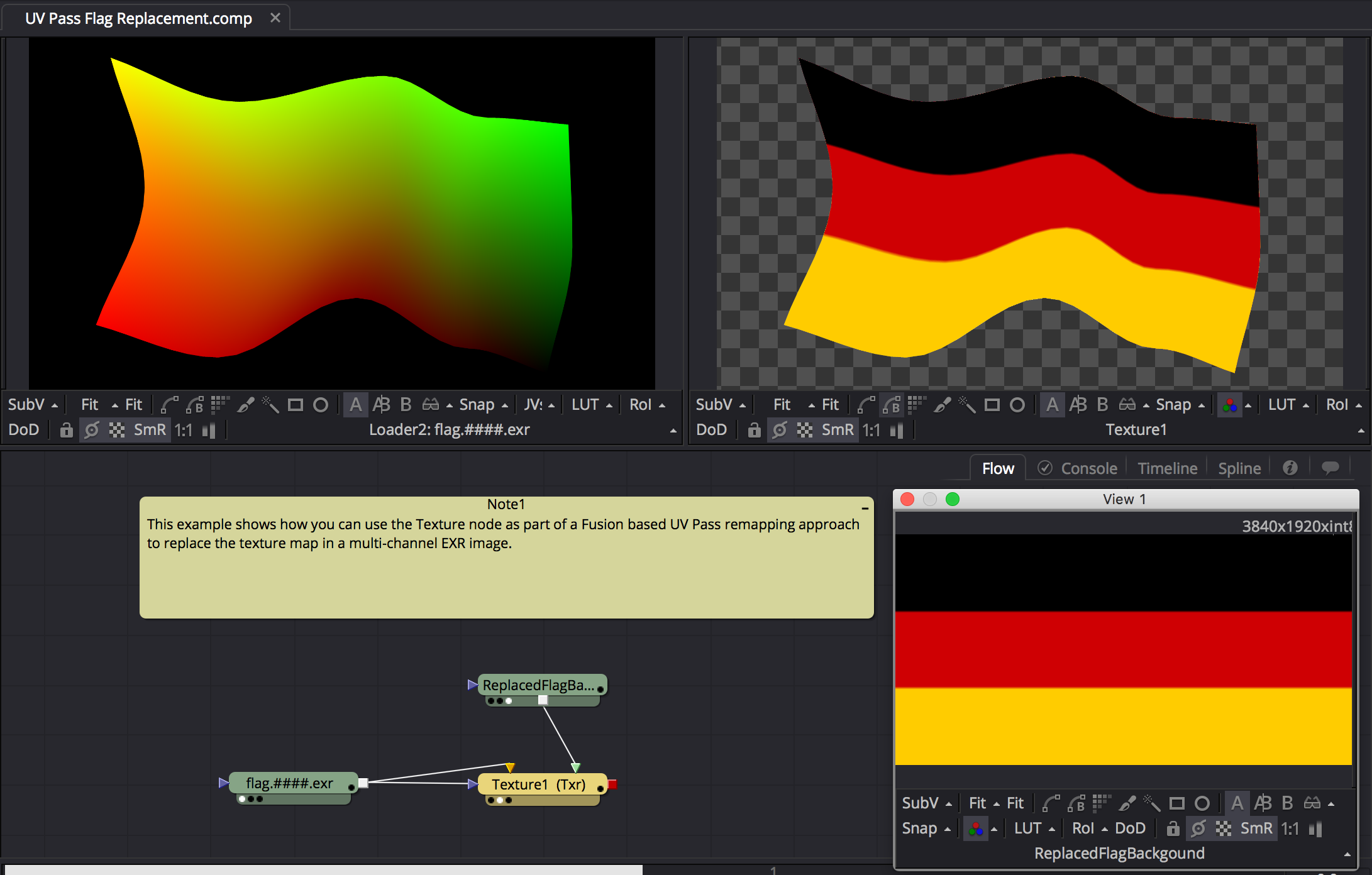Click the lock icon in the Texture1 viewer
This screenshot has width=1372, height=875.
click(x=754, y=430)
